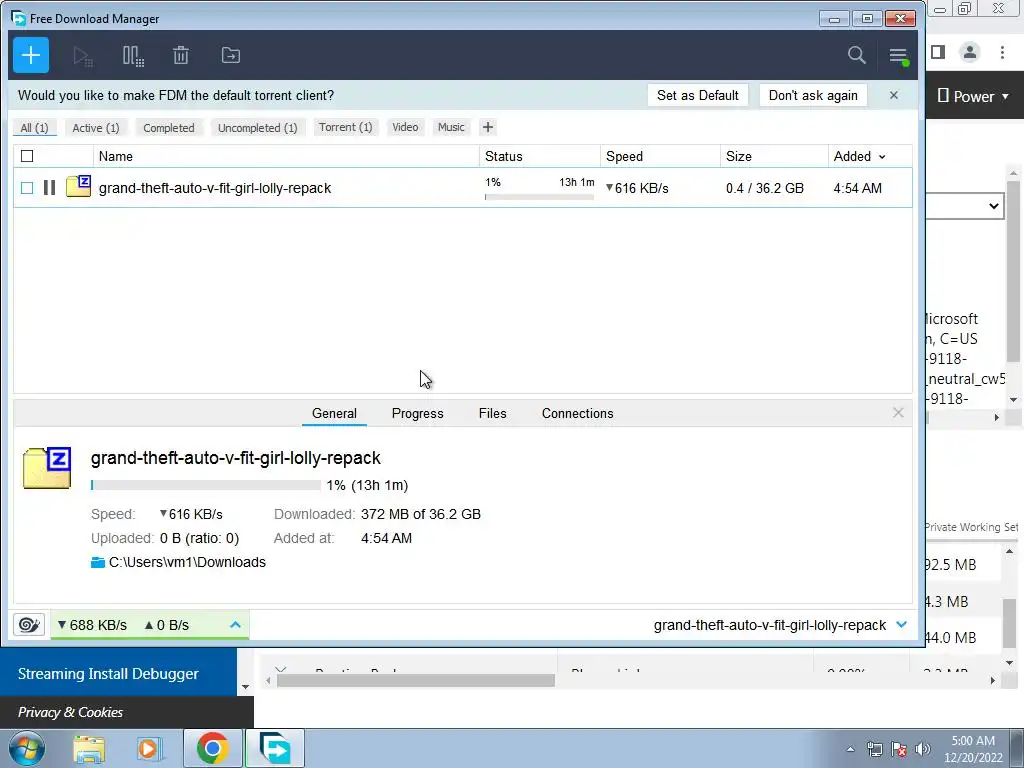The width and height of the screenshot is (1024, 768).
Task: Sort downloads by Speed column
Action: (660, 156)
